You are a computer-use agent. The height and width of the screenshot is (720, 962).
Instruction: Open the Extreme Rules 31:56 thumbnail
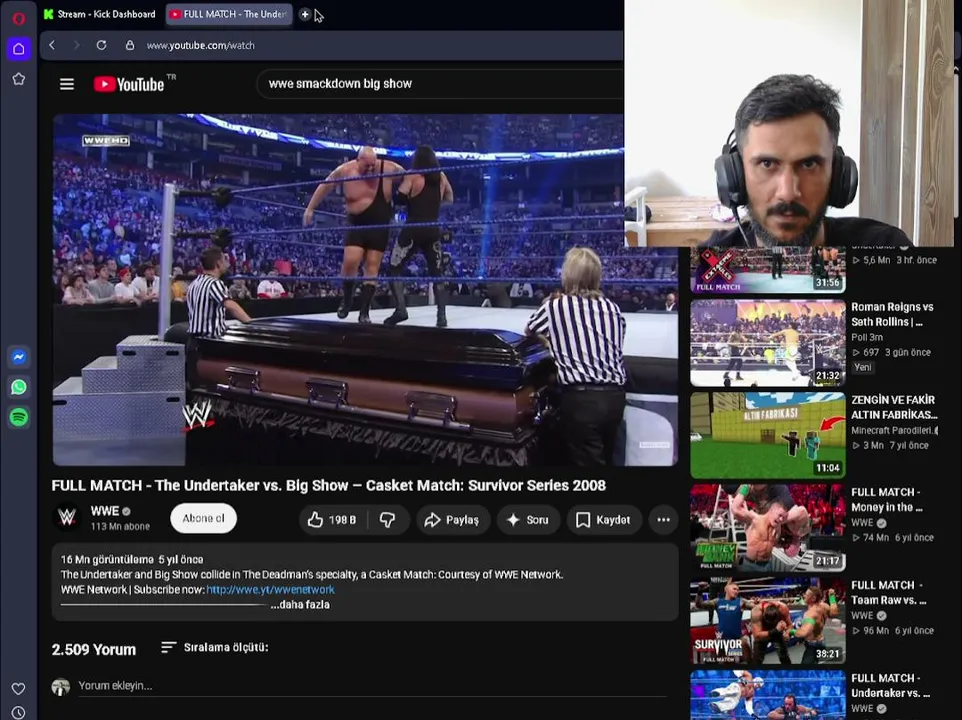tap(768, 270)
